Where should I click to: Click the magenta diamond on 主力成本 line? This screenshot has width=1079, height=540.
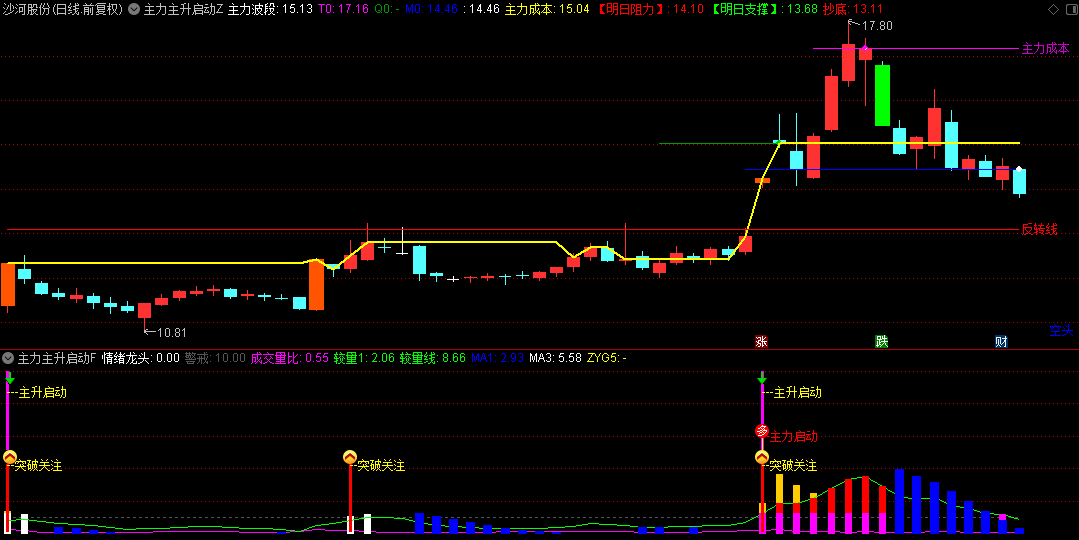866,49
